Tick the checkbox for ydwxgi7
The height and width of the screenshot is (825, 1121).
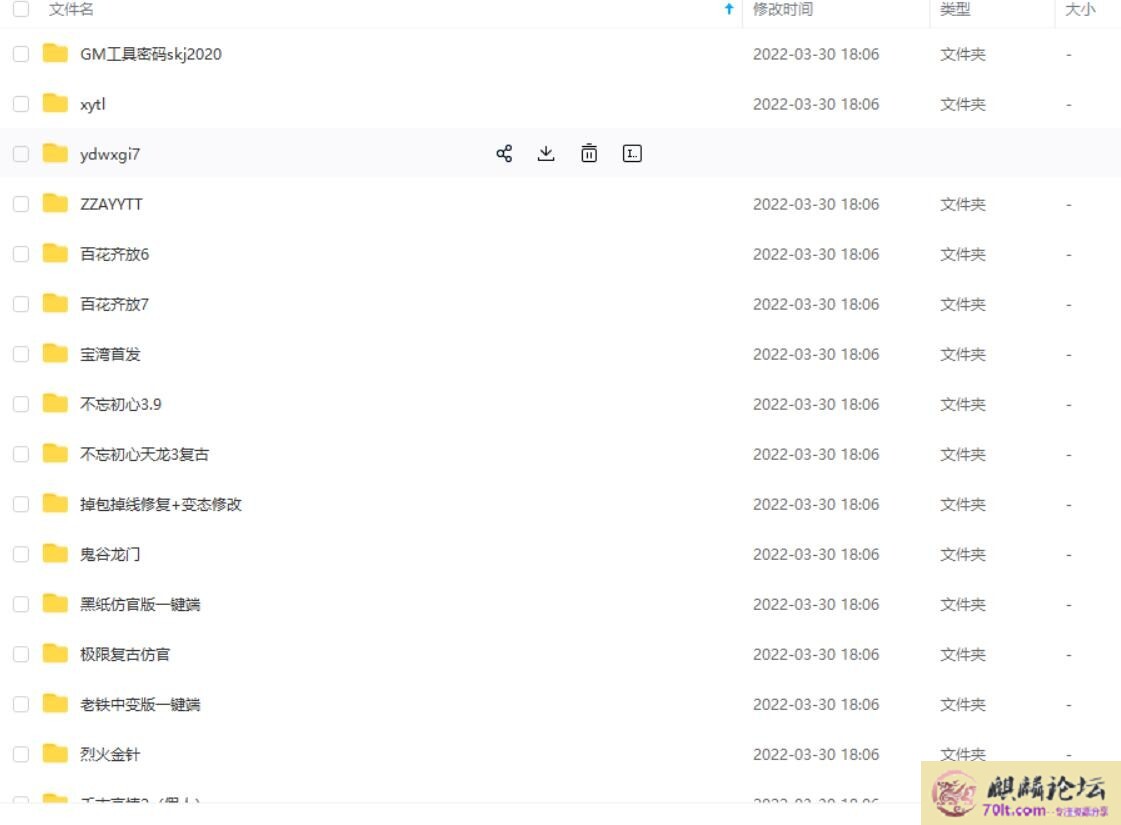point(21,154)
